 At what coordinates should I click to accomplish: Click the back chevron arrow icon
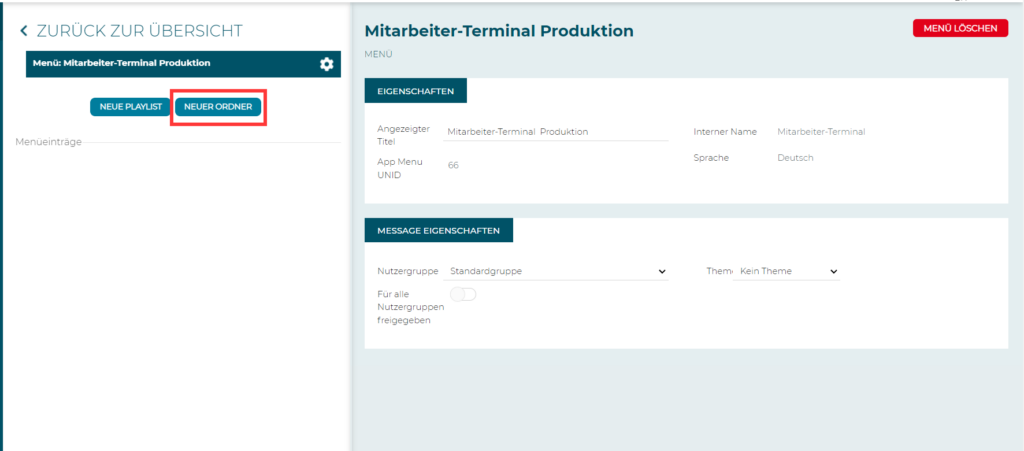coord(24,31)
